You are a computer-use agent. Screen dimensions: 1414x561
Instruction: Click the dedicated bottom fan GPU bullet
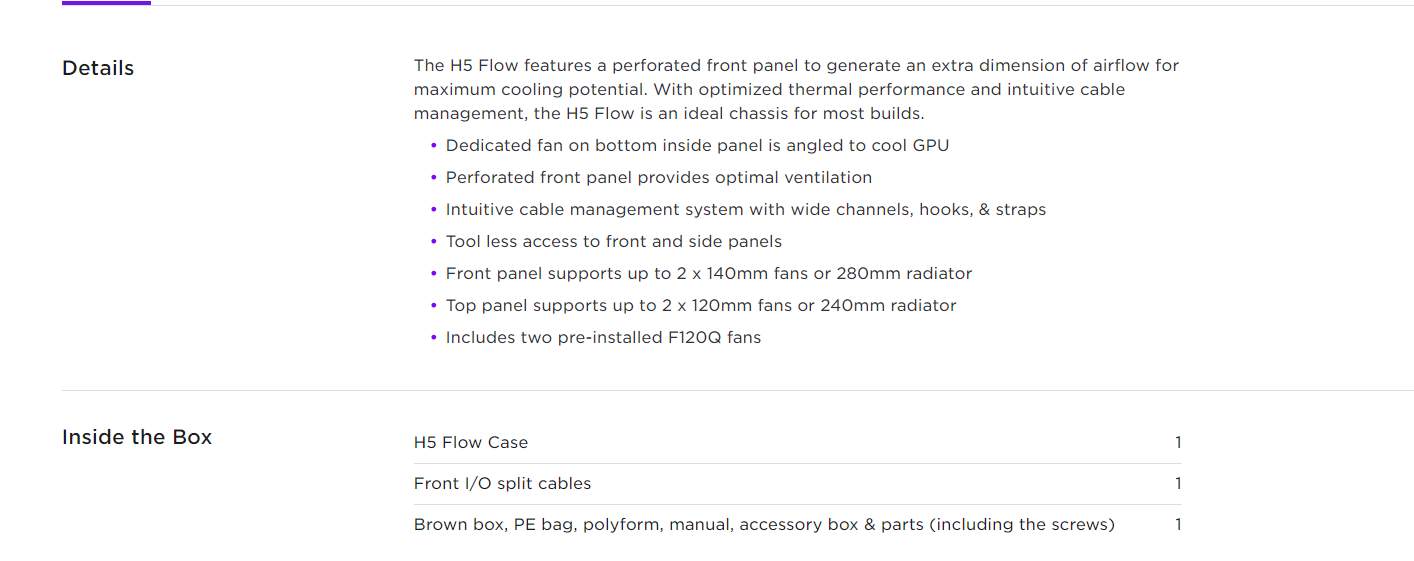click(x=697, y=145)
